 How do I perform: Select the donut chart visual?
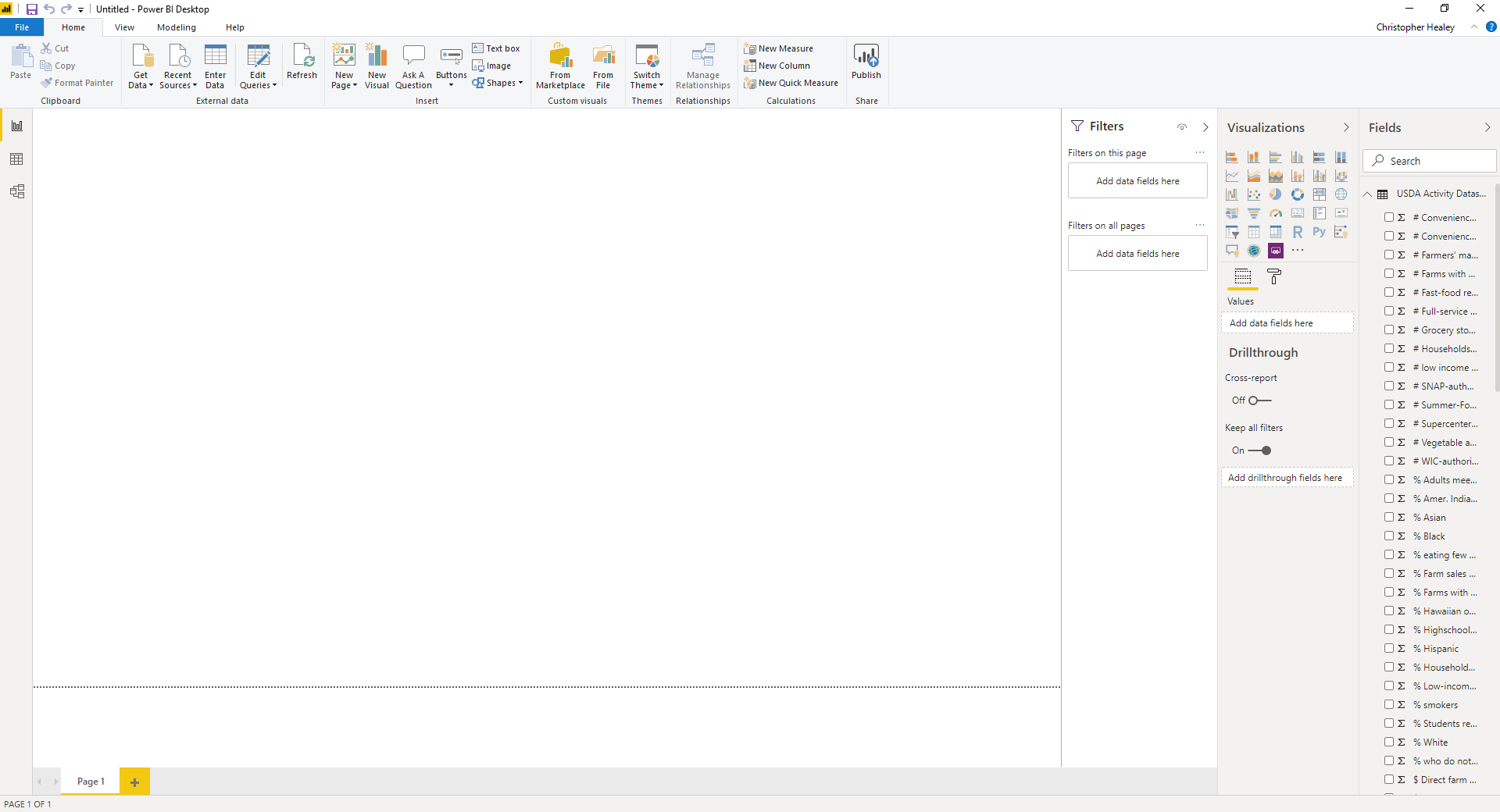(x=1298, y=194)
